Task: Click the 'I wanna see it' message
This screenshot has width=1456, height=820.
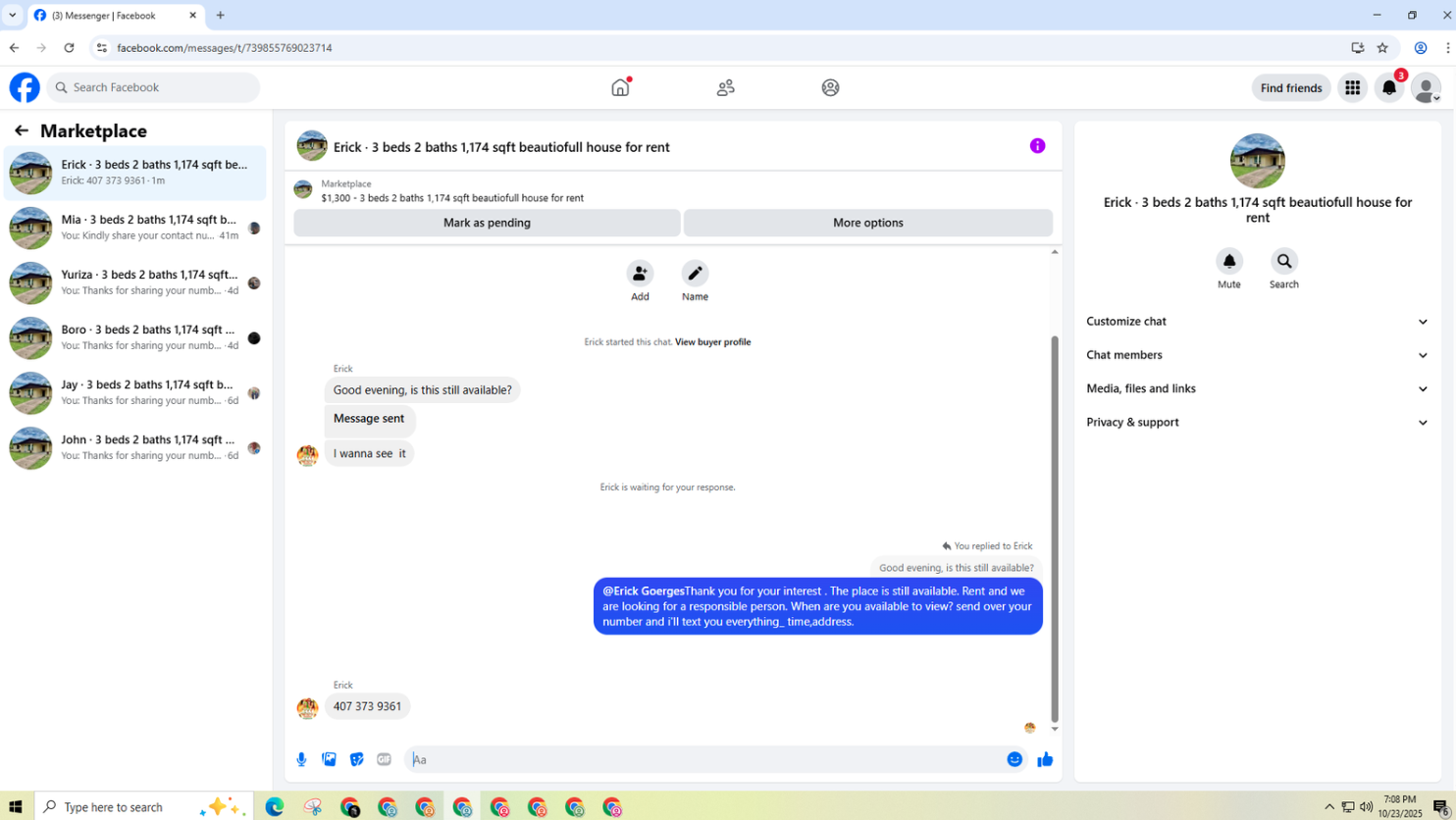Action: 369,454
